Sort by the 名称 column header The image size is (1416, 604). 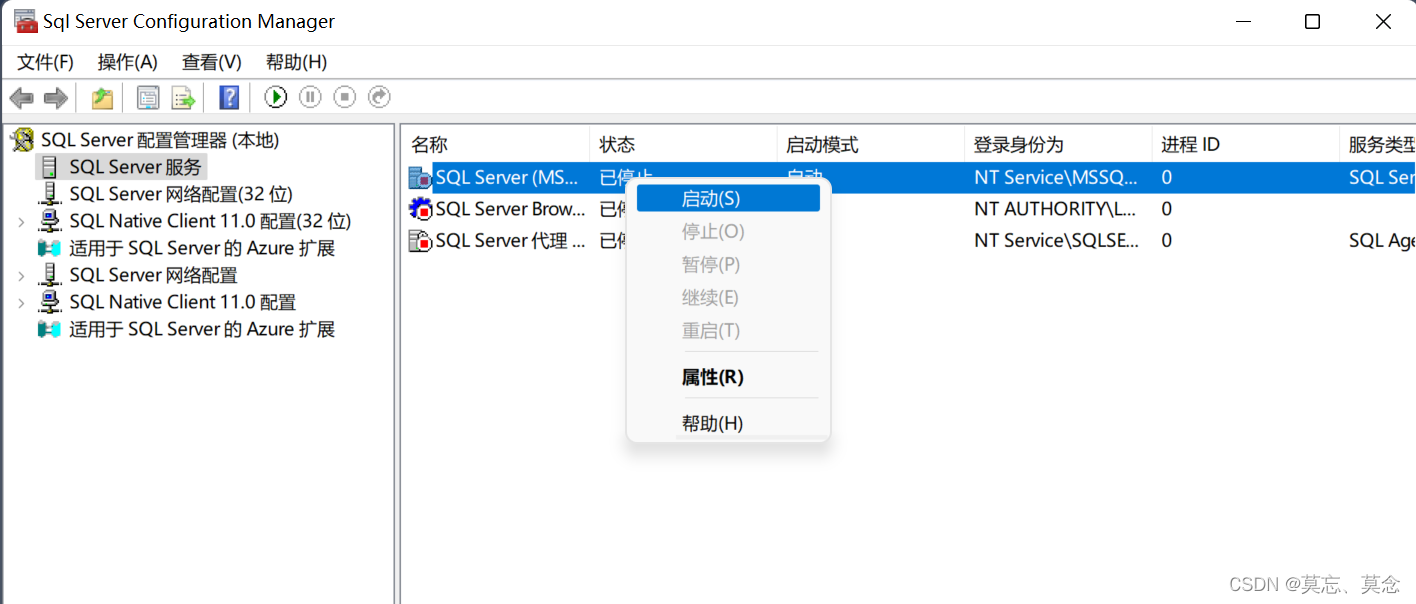coord(496,144)
